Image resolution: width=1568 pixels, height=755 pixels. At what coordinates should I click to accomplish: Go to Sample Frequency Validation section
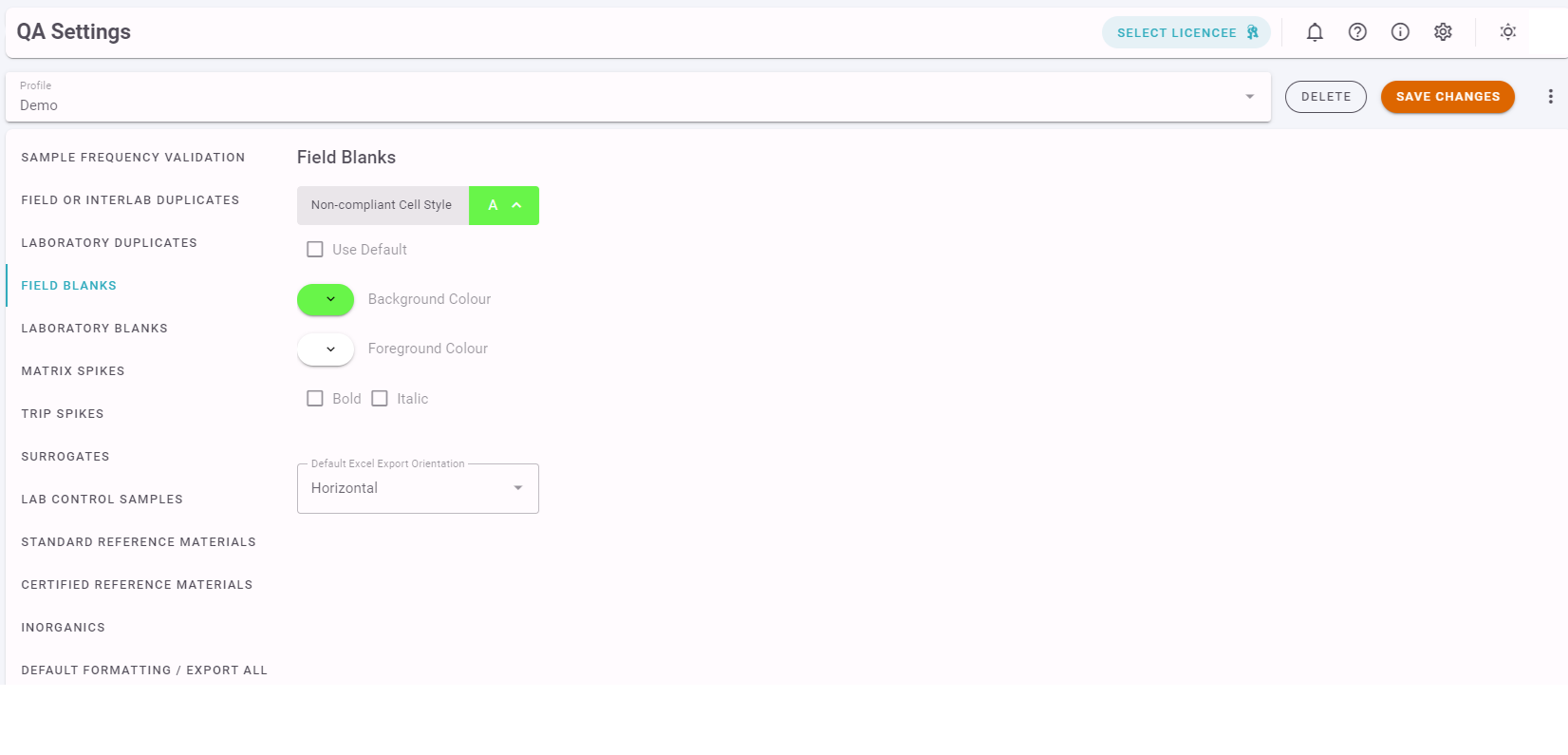pos(133,158)
